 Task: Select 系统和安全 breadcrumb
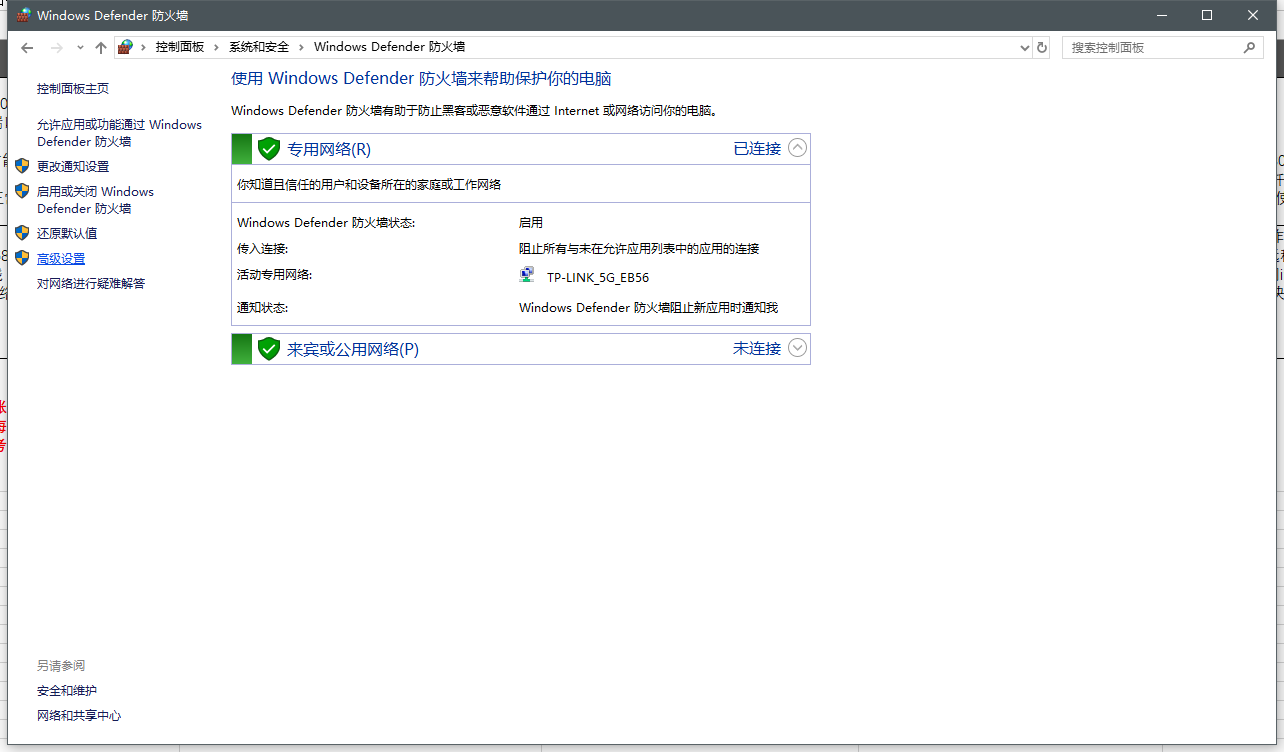click(x=259, y=47)
